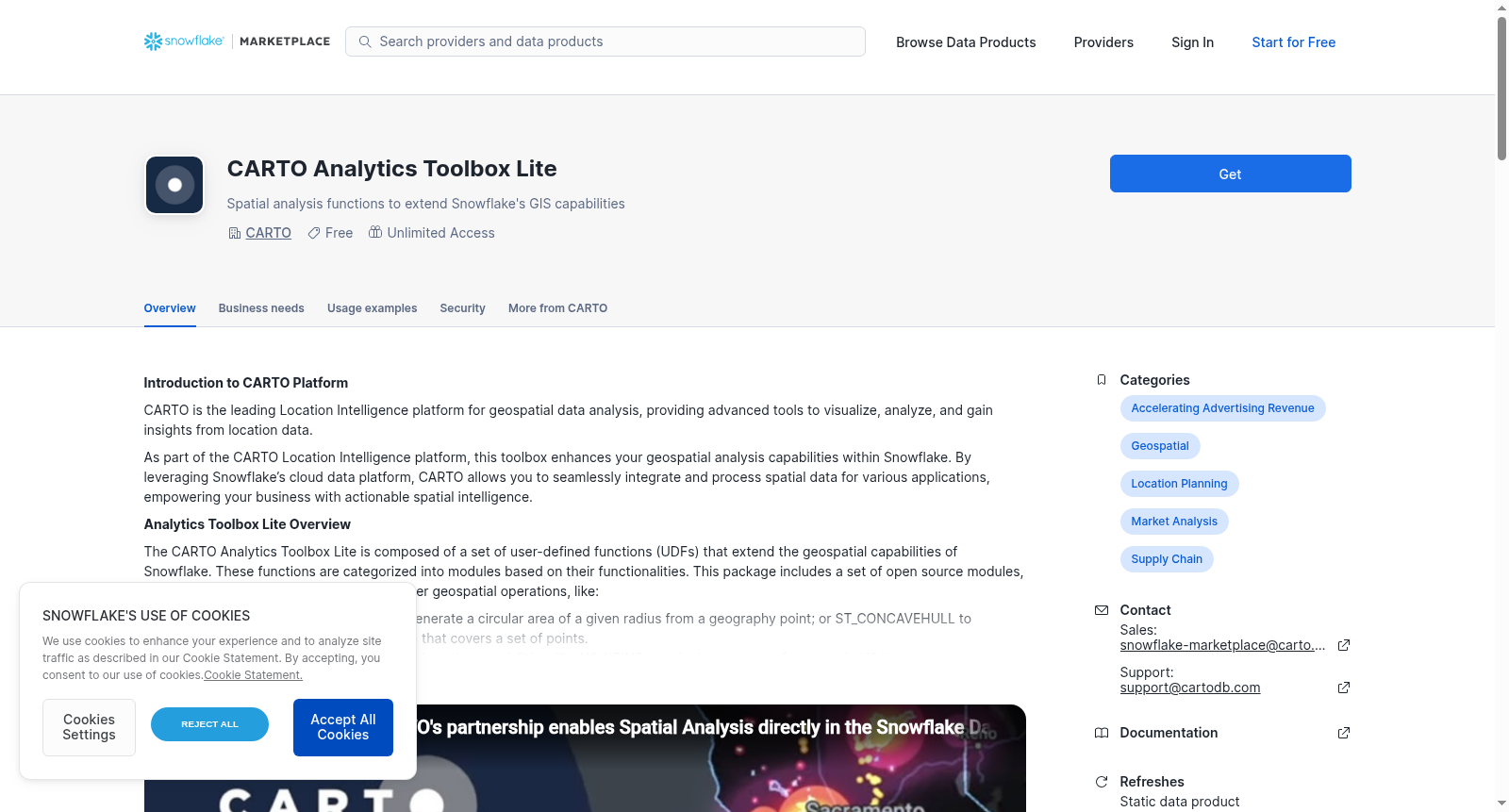Click the Snowflake logo icon

click(153, 41)
